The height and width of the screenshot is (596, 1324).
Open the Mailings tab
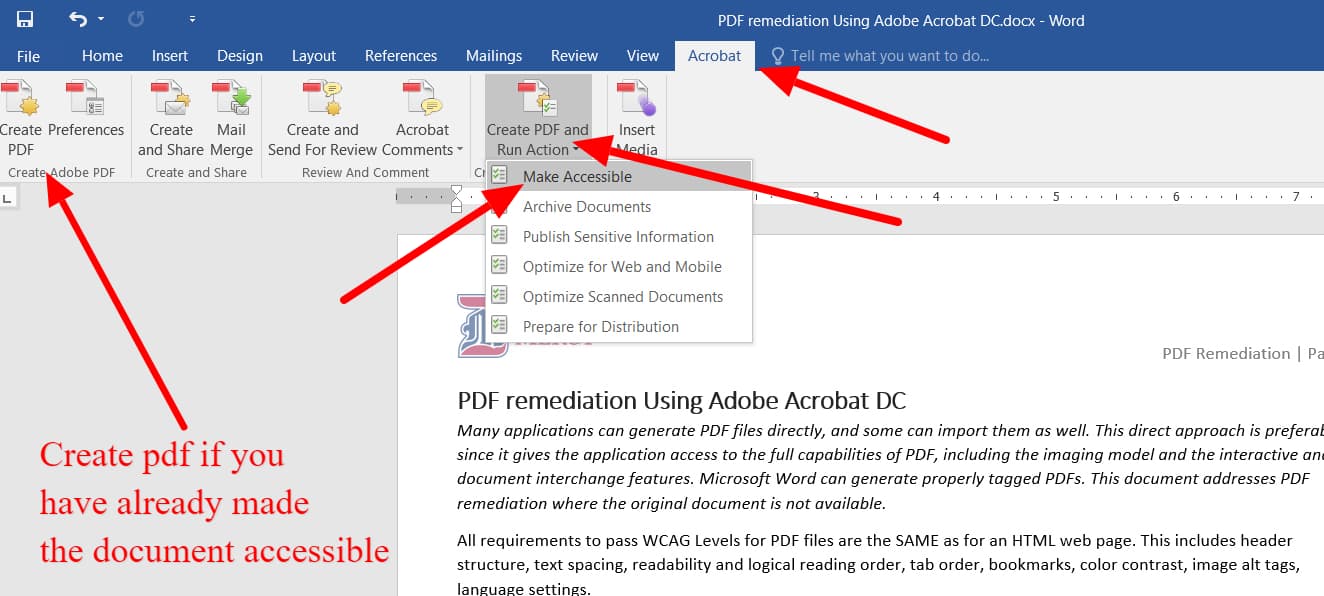tap(494, 56)
